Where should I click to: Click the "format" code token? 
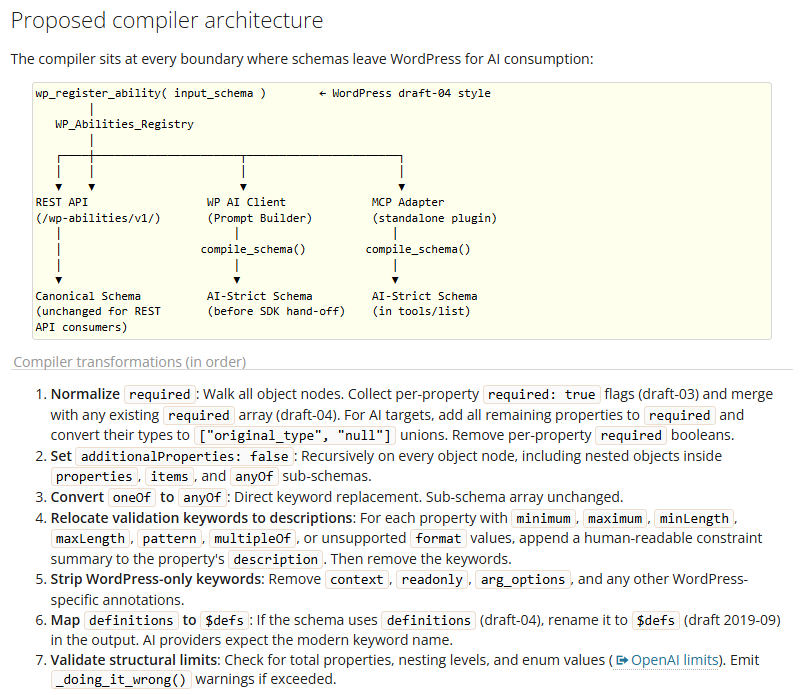438,539
